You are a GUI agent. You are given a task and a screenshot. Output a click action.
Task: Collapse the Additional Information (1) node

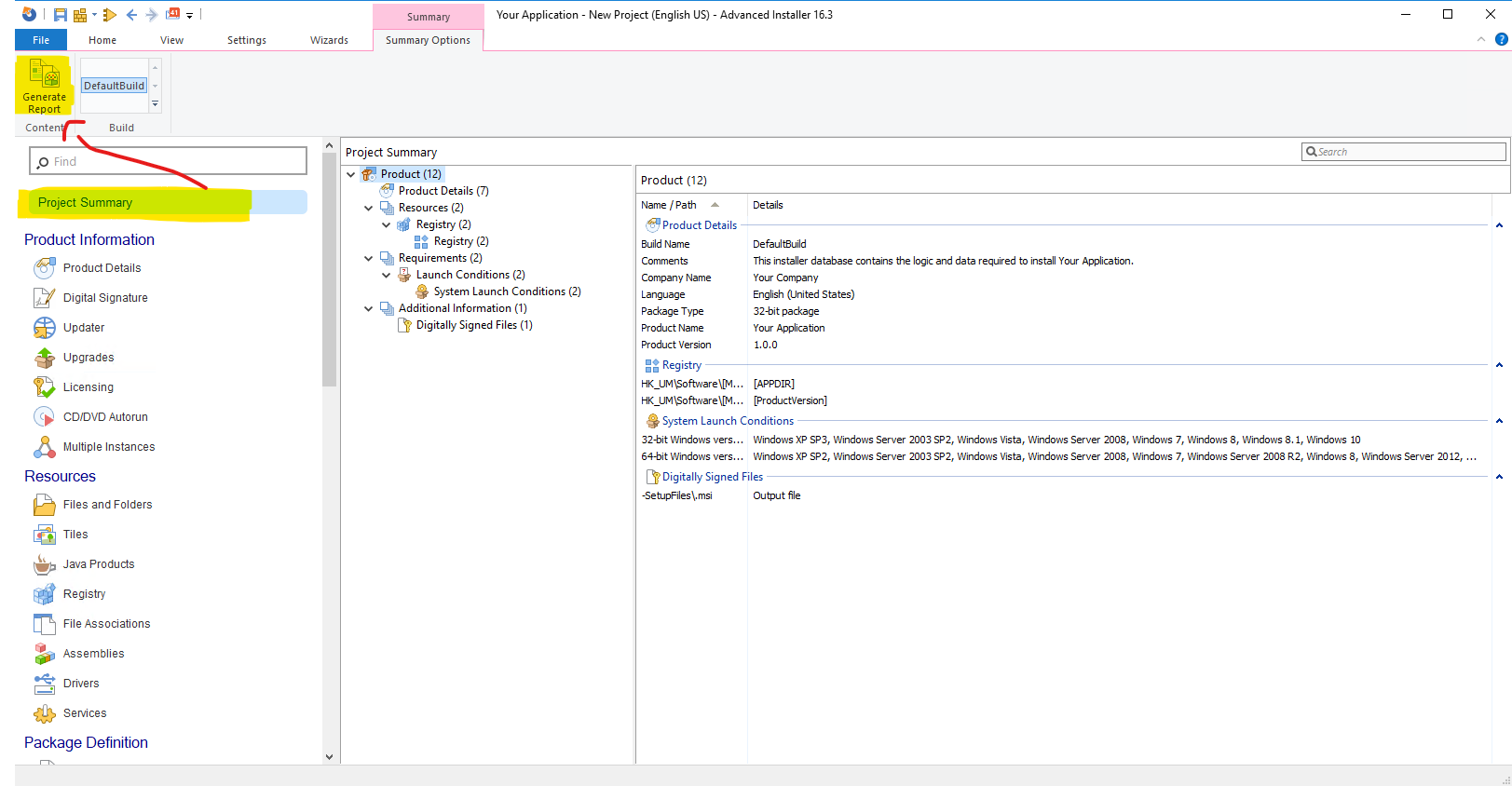pos(369,308)
